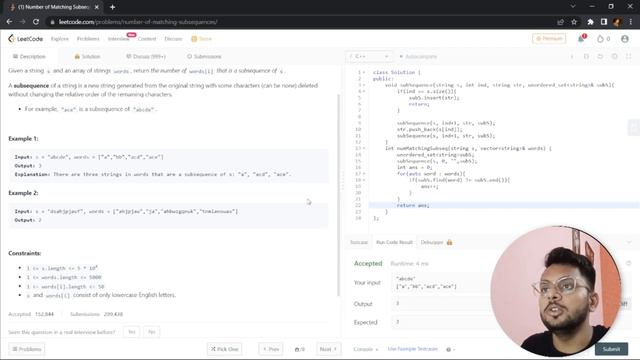
Task: Open the browser extensions puzzle icon
Action: (590, 22)
